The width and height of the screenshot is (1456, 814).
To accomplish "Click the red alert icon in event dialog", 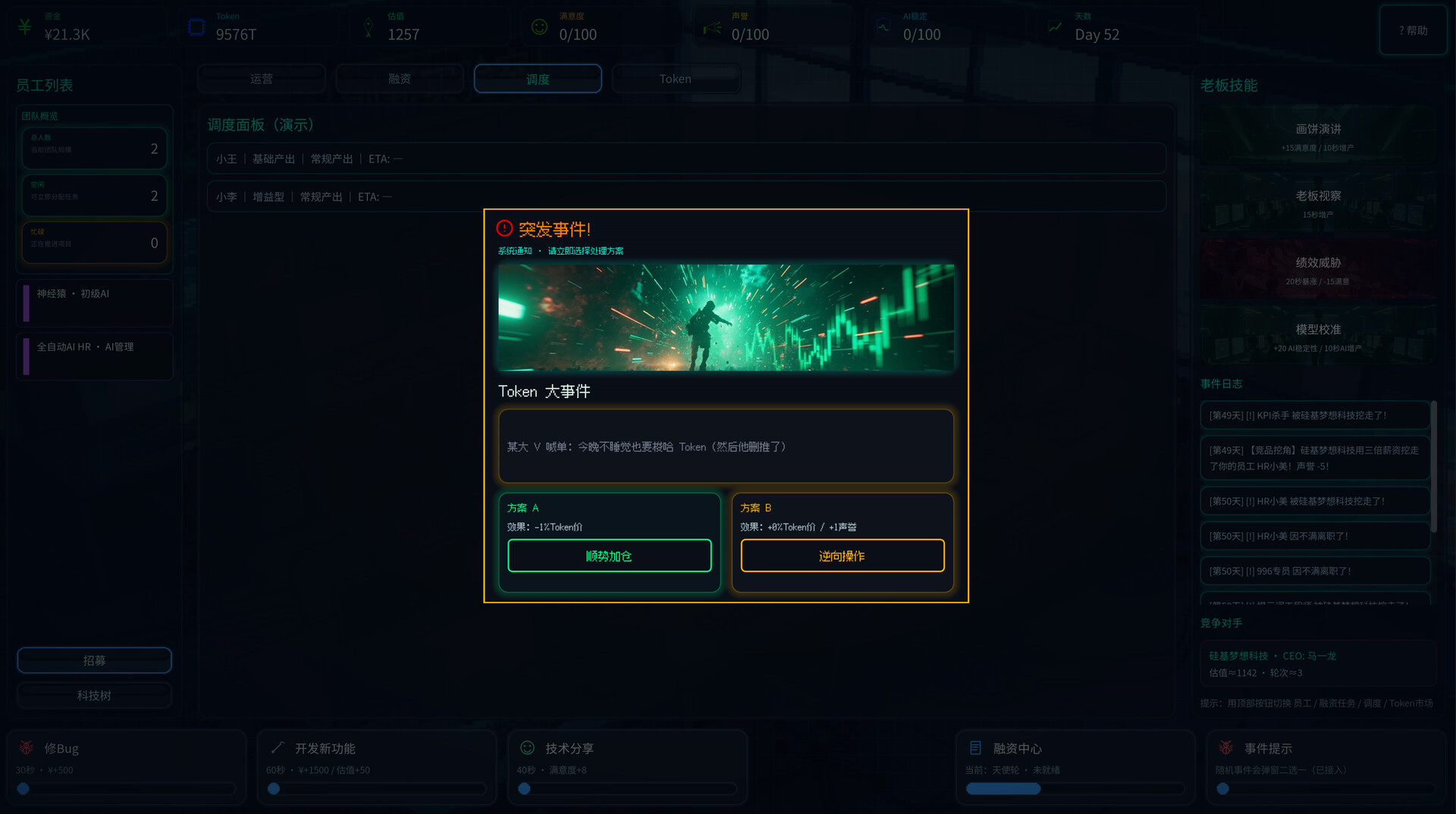I will click(504, 228).
